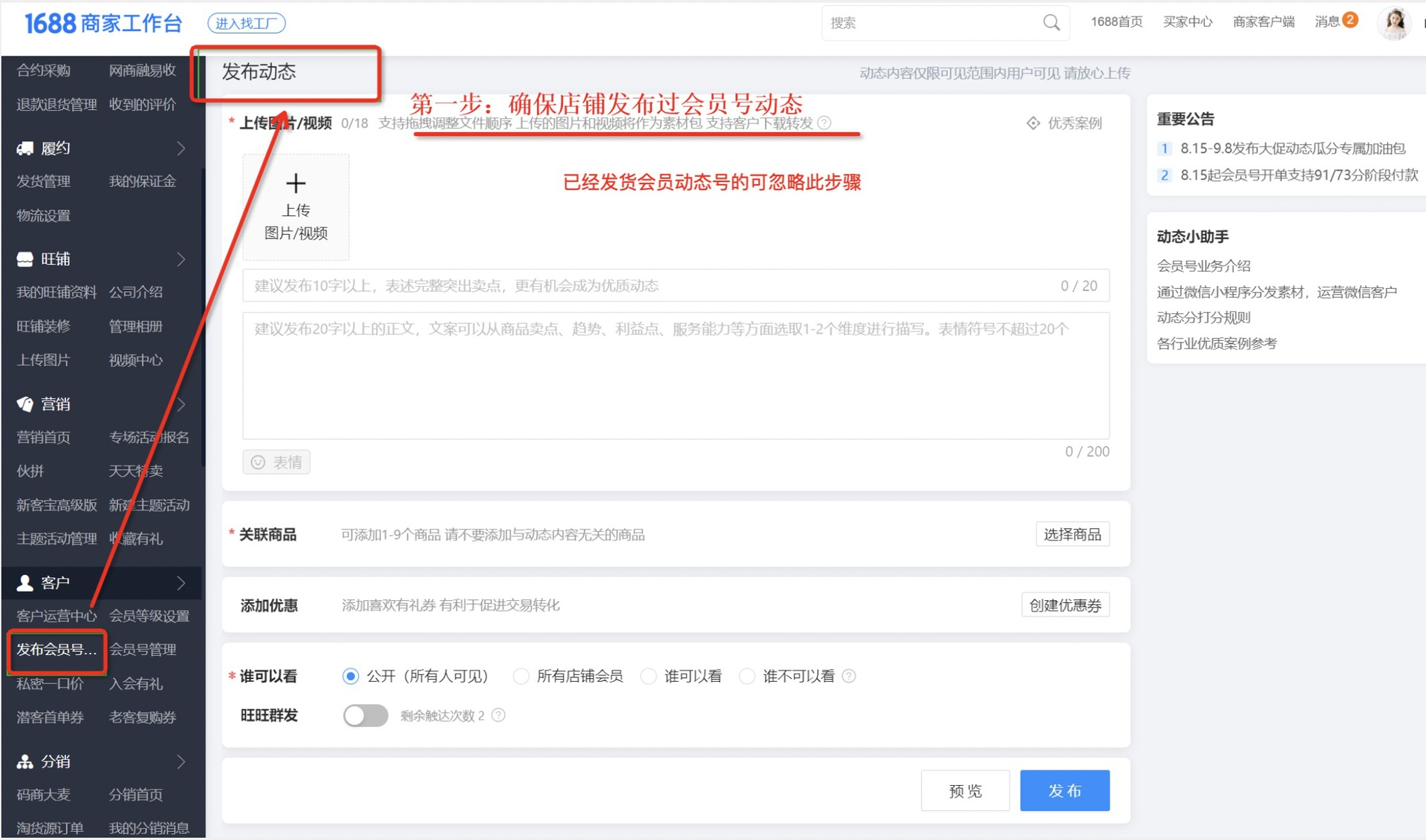Open the user avatar profile
This screenshot has height=840, width=1426.
[x=1394, y=22]
